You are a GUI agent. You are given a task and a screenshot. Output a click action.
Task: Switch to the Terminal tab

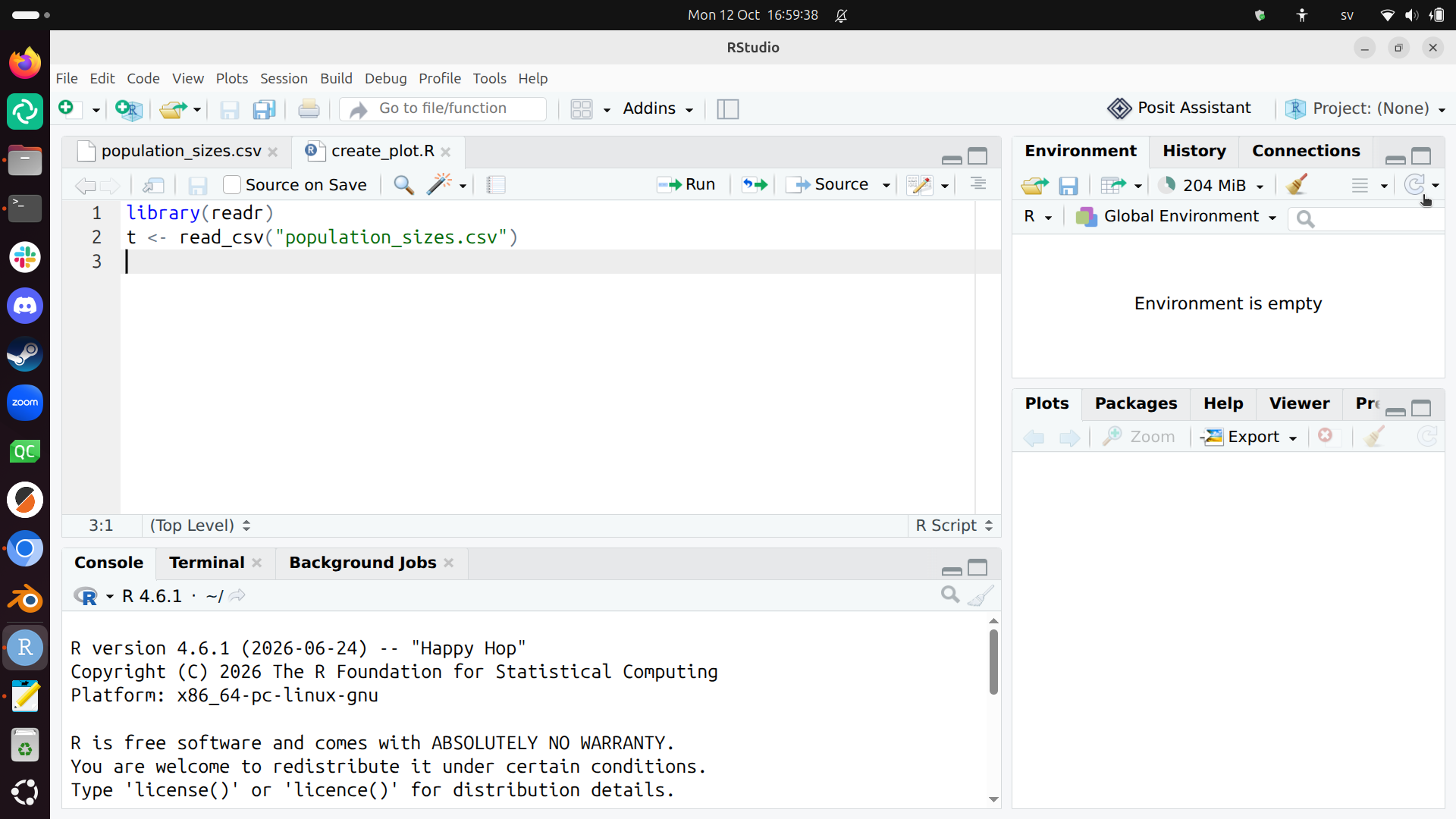(x=206, y=563)
